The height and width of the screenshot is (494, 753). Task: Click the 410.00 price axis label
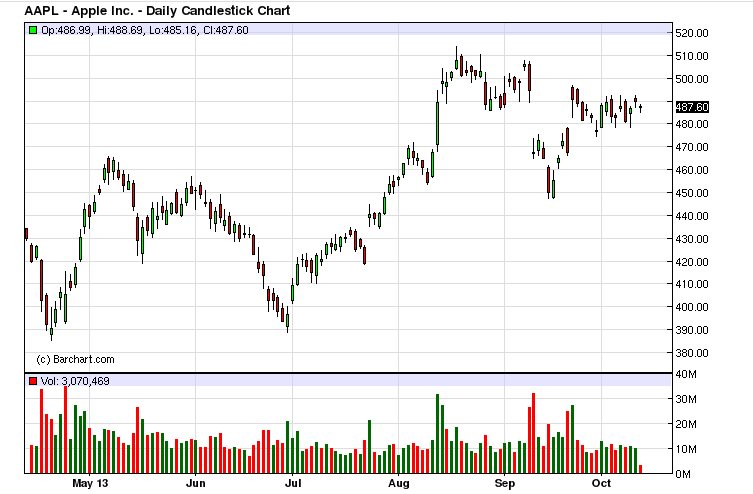coord(692,284)
